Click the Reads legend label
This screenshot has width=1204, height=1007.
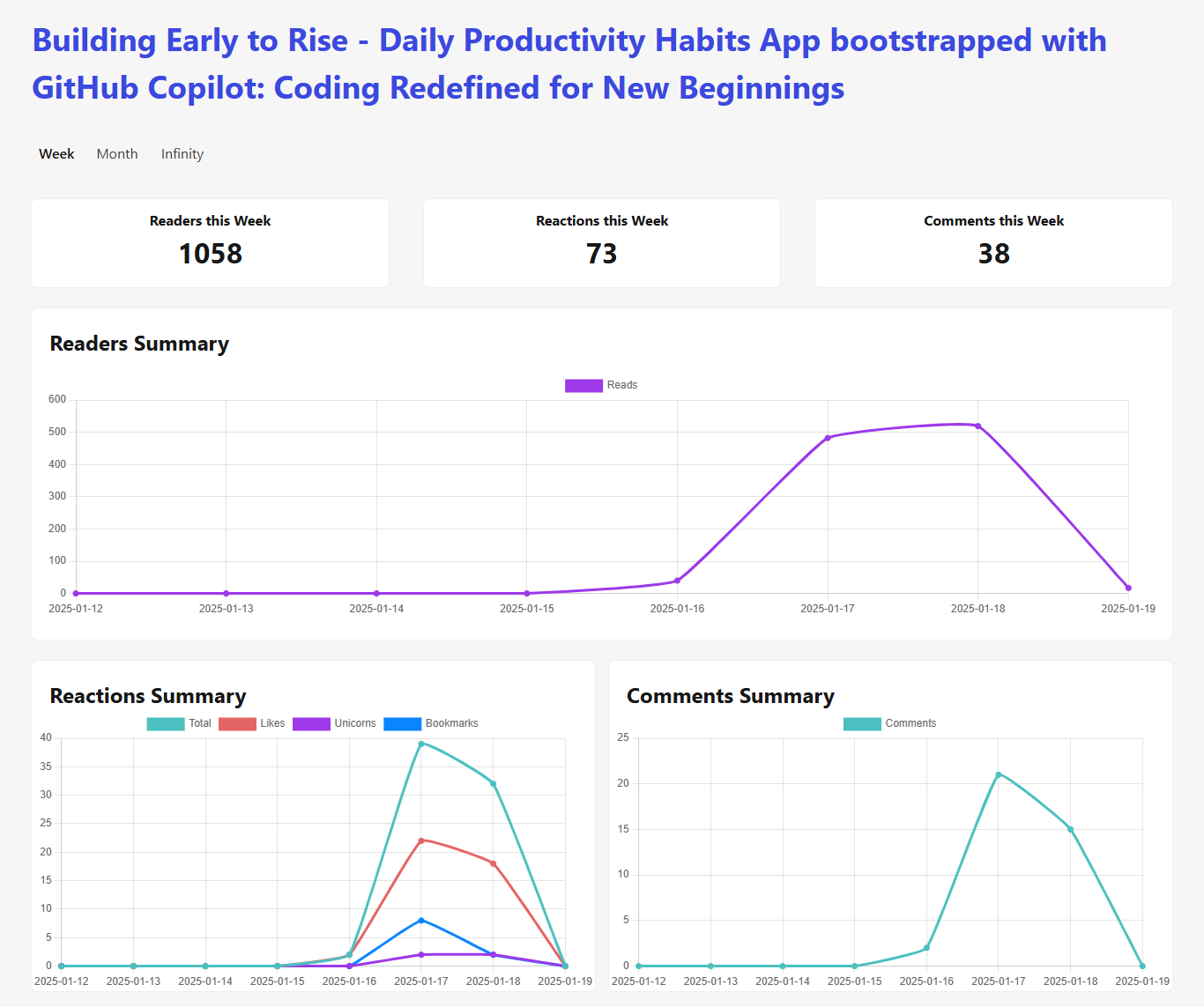point(622,385)
